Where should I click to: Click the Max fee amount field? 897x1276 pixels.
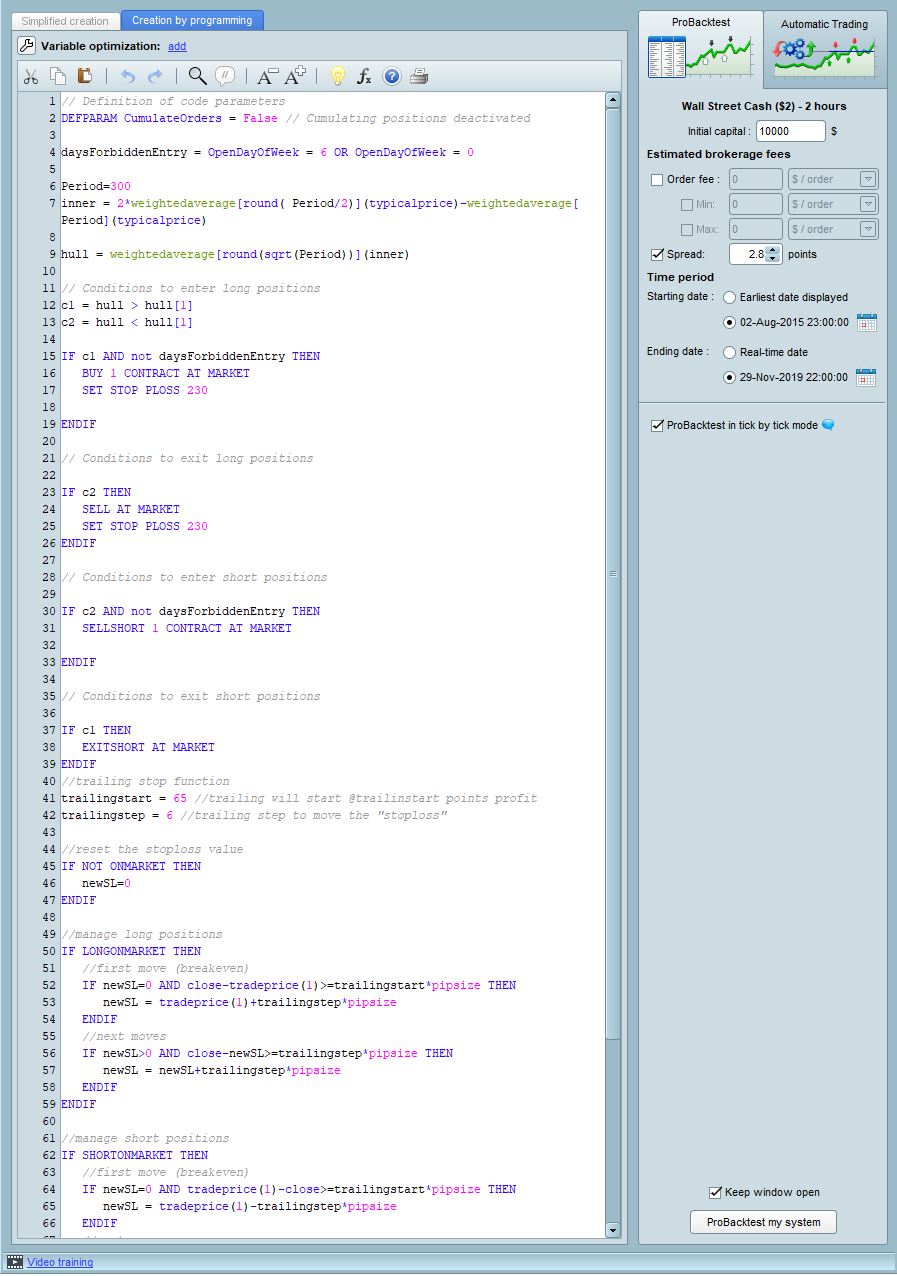coord(756,229)
